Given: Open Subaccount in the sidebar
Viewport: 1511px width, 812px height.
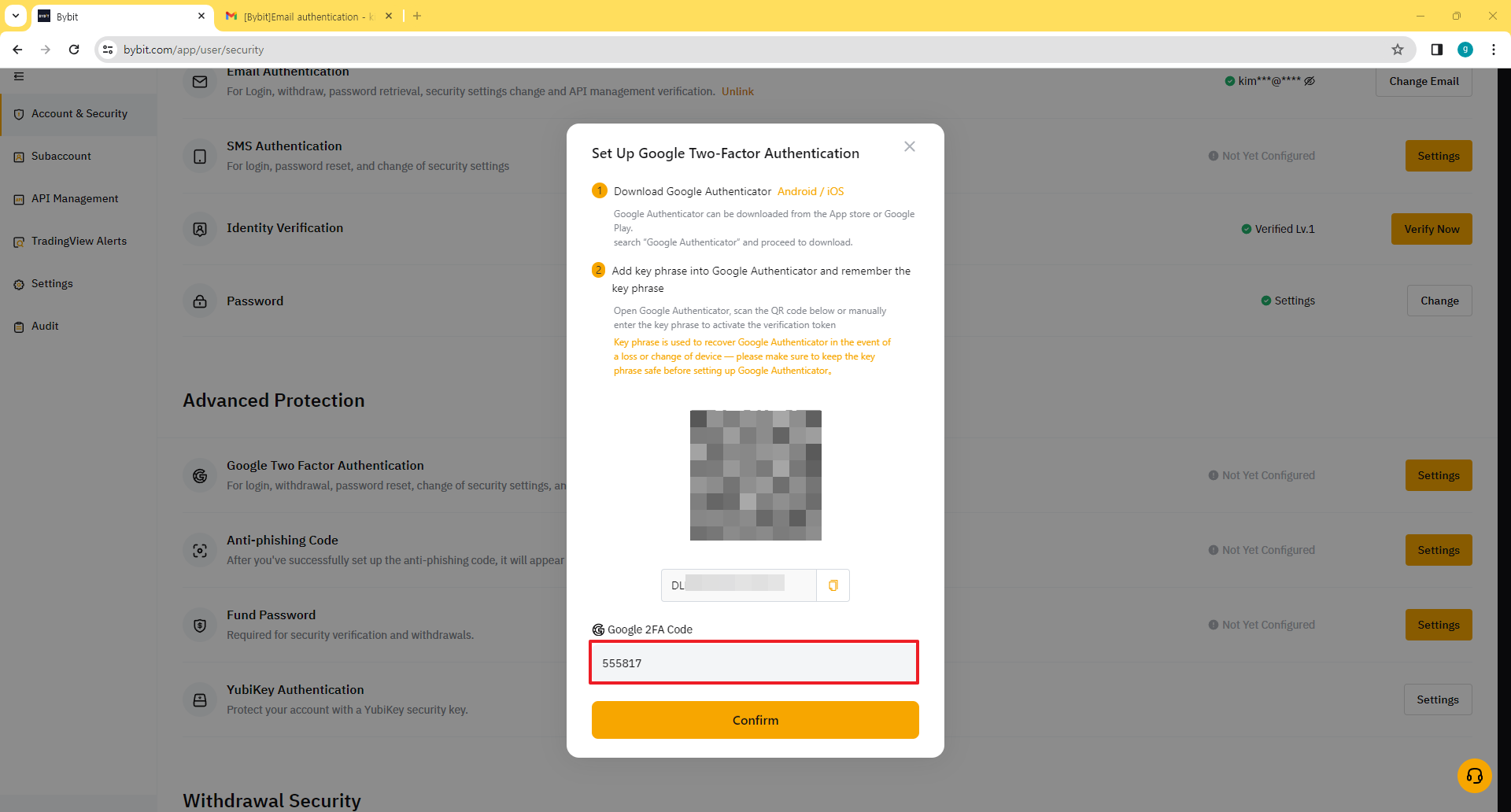Looking at the screenshot, I should click(61, 156).
